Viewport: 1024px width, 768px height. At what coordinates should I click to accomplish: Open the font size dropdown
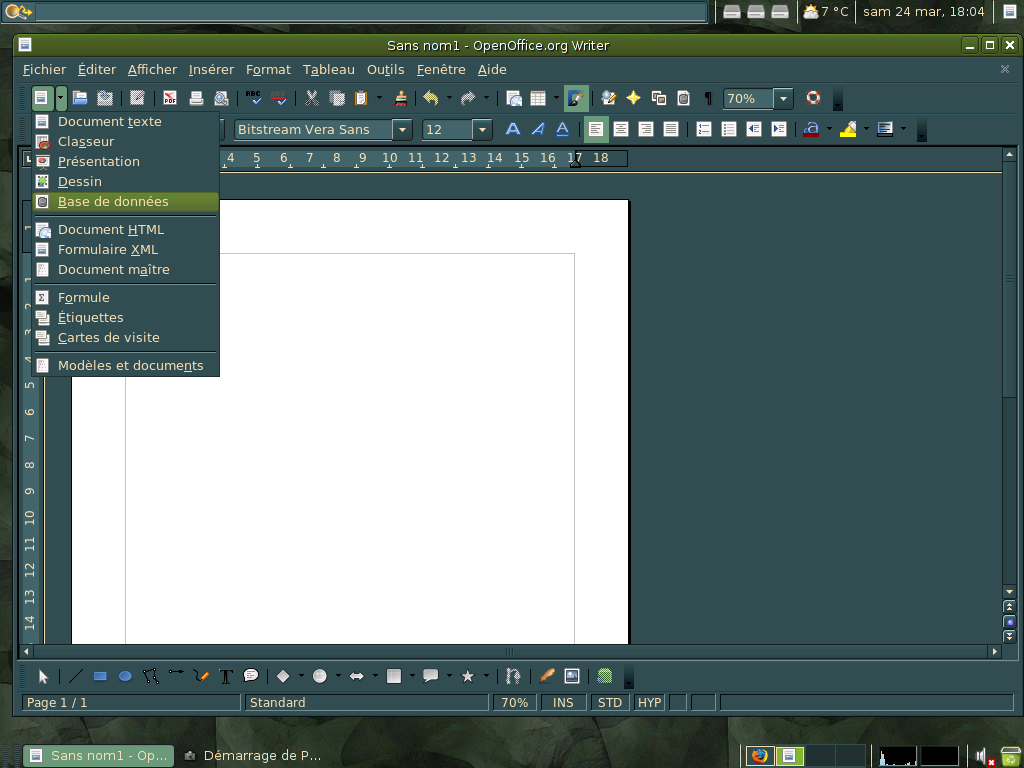click(482, 129)
